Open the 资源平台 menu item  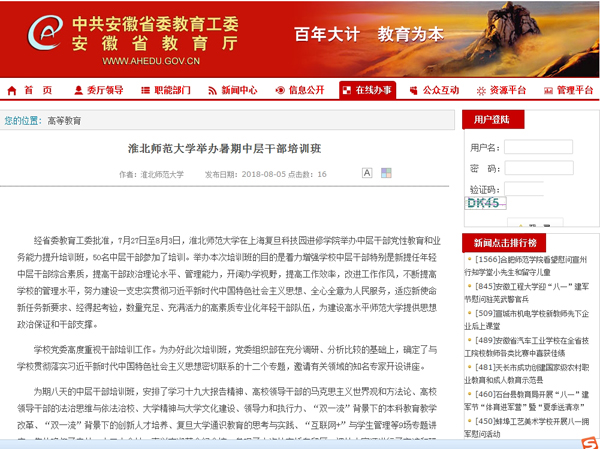508,90
